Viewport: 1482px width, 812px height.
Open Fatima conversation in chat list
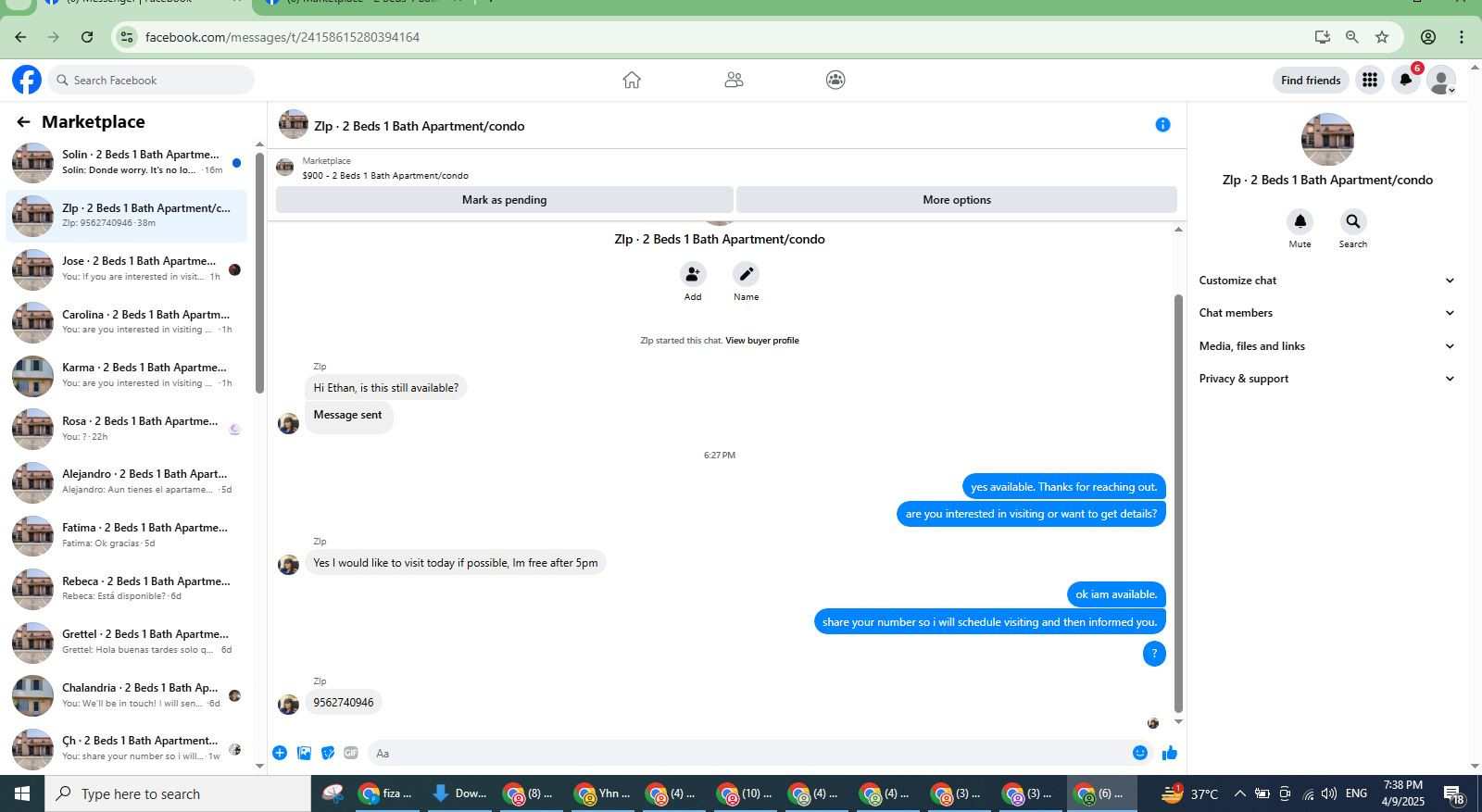[127, 535]
